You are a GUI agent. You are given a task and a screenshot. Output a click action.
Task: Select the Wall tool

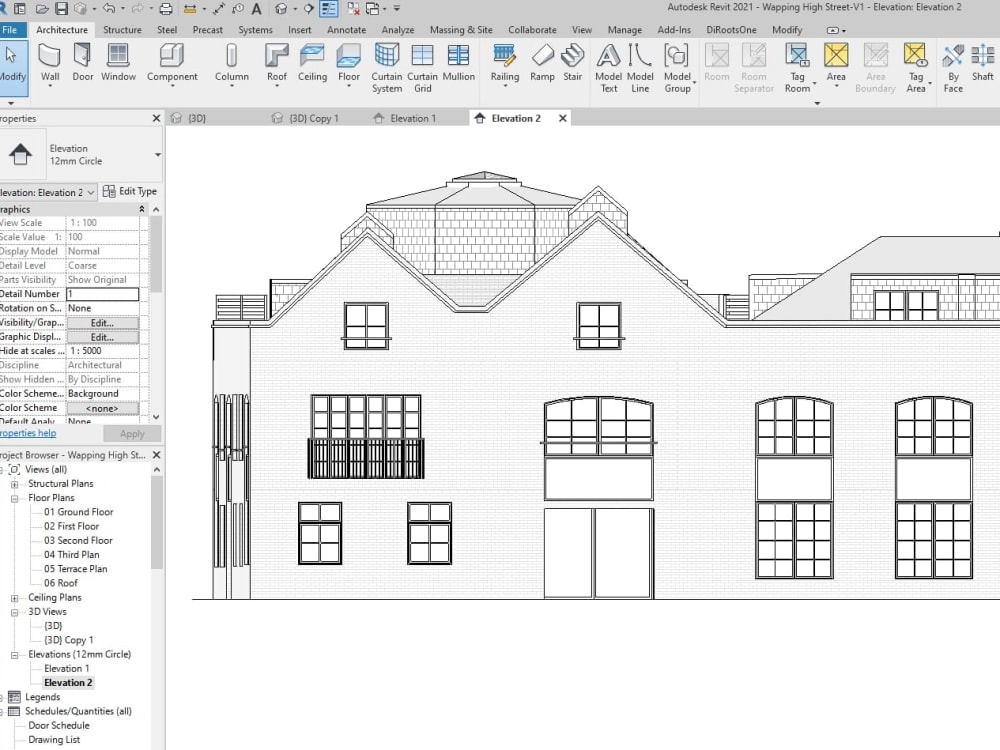pos(50,64)
